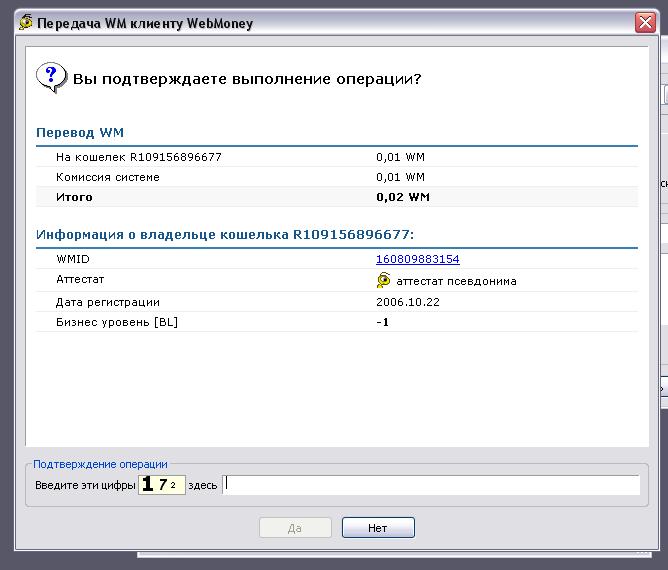Close the WebMoney transfer dialog
This screenshot has height=570, width=668.
pyautogui.click(x=645, y=22)
